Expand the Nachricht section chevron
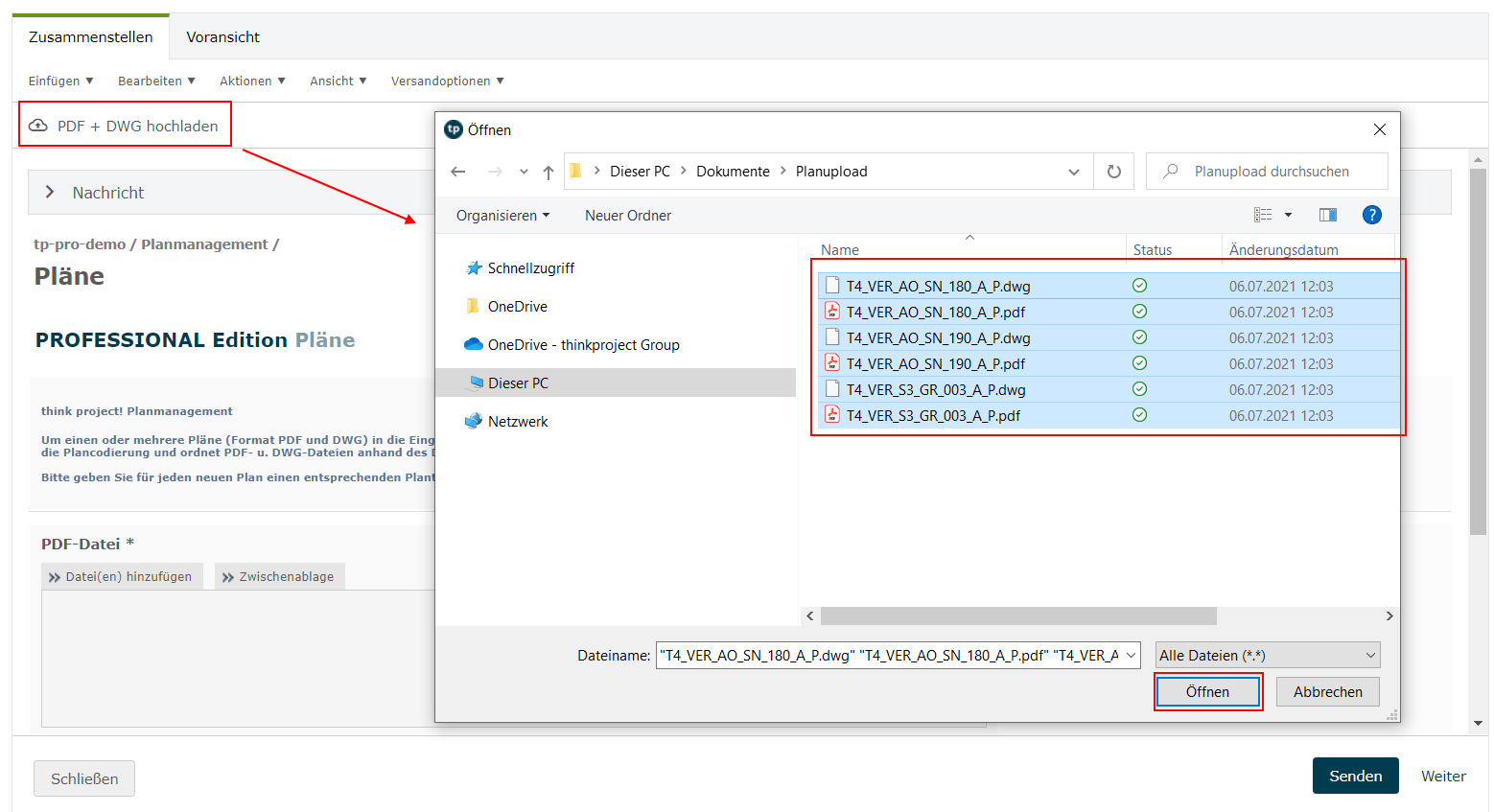1494x812 pixels. [x=50, y=193]
